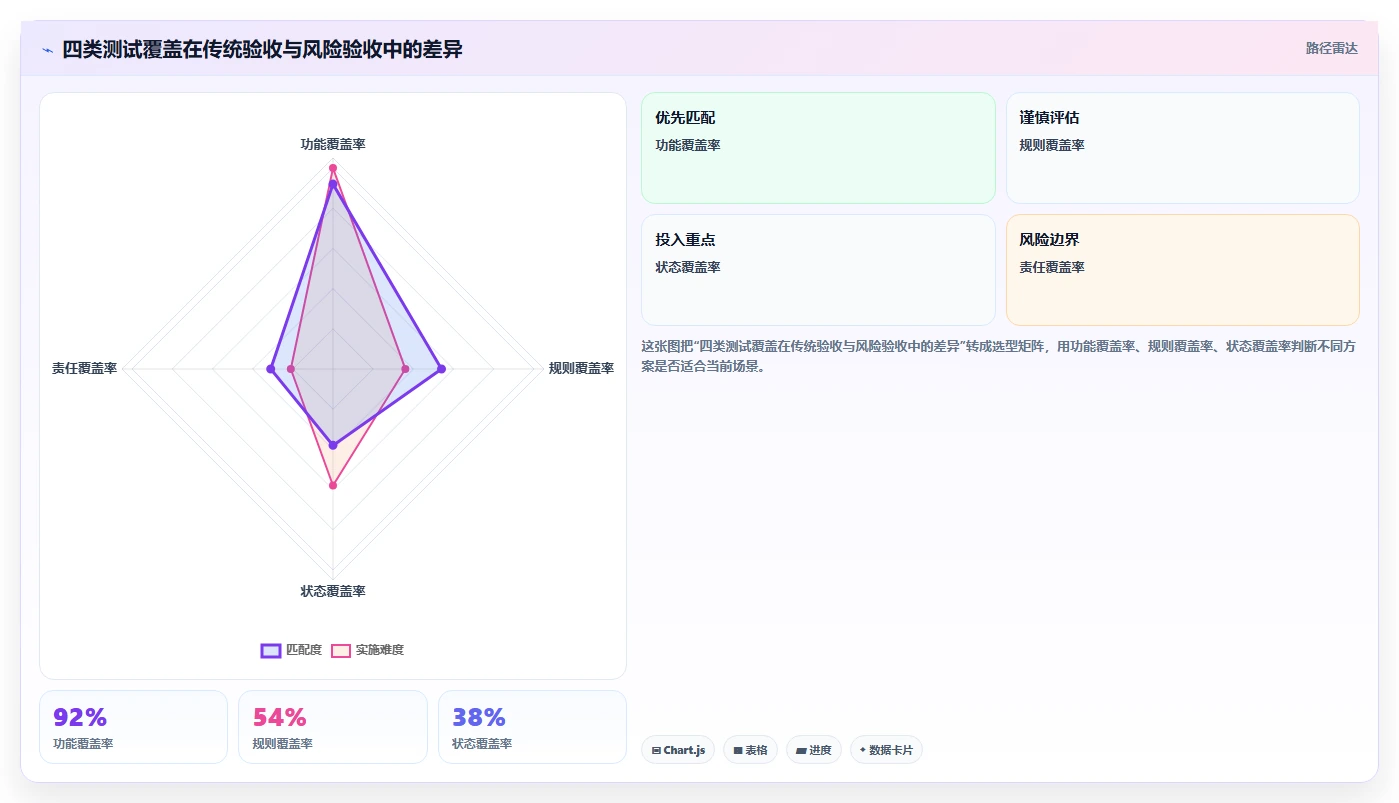Toggle the 匹配度 legend item

click(x=291, y=650)
